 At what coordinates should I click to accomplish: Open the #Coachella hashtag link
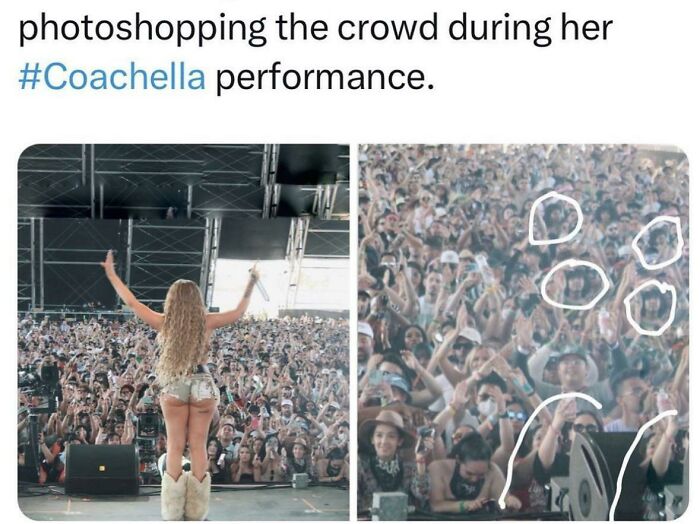112,77
